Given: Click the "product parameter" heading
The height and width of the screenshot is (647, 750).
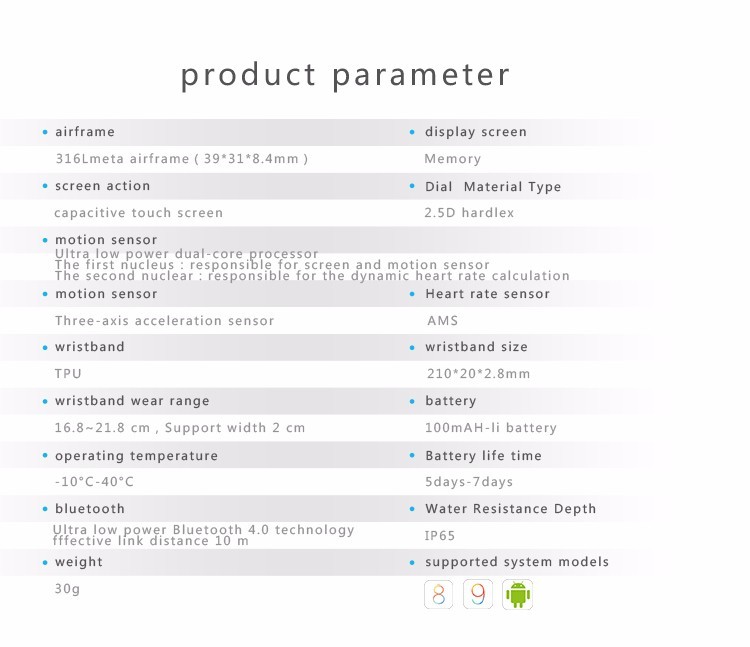Looking at the screenshot, I should point(346,75).
